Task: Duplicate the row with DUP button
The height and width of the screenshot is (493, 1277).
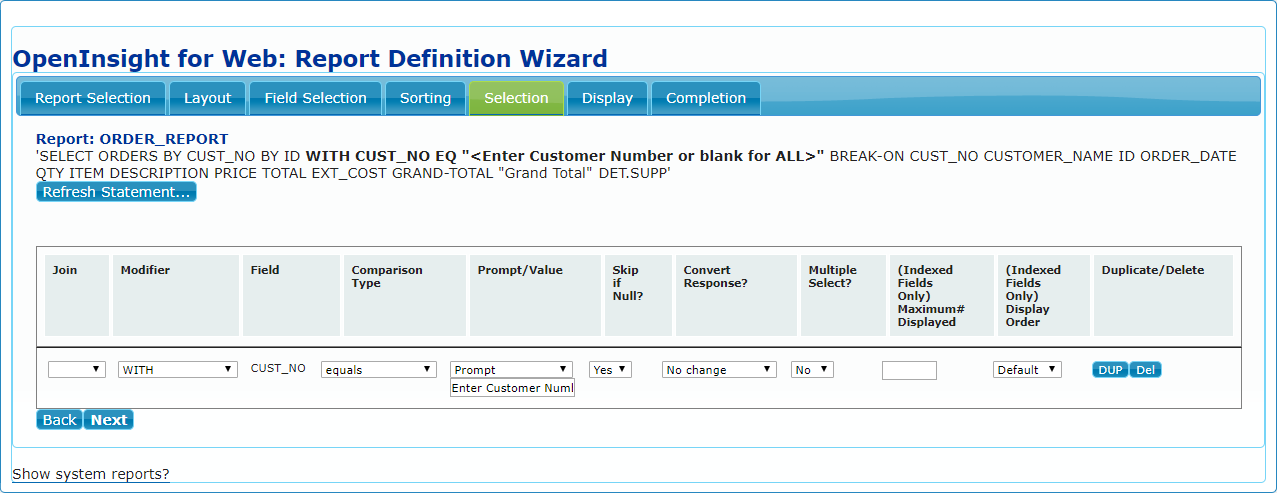Action: click(1110, 370)
